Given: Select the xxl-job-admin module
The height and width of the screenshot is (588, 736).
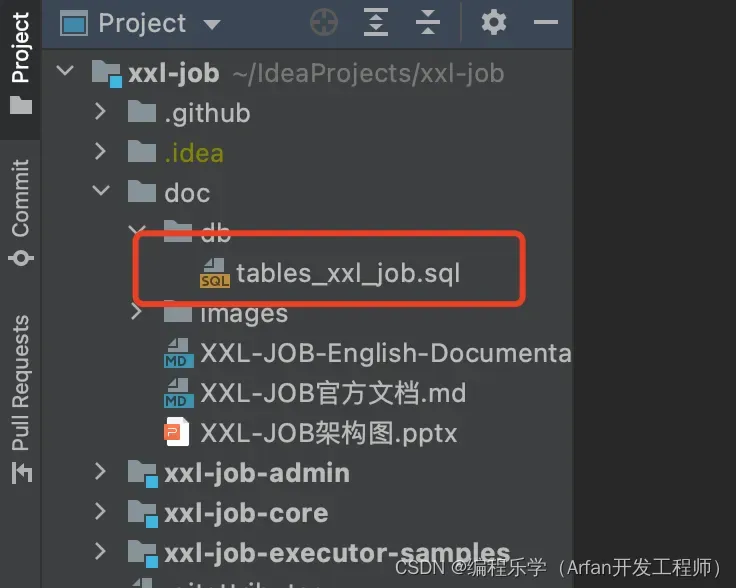Looking at the screenshot, I should [257, 473].
